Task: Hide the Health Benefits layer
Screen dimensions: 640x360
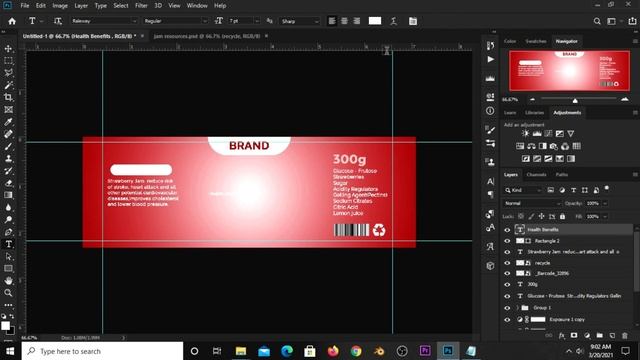Action: [507, 230]
